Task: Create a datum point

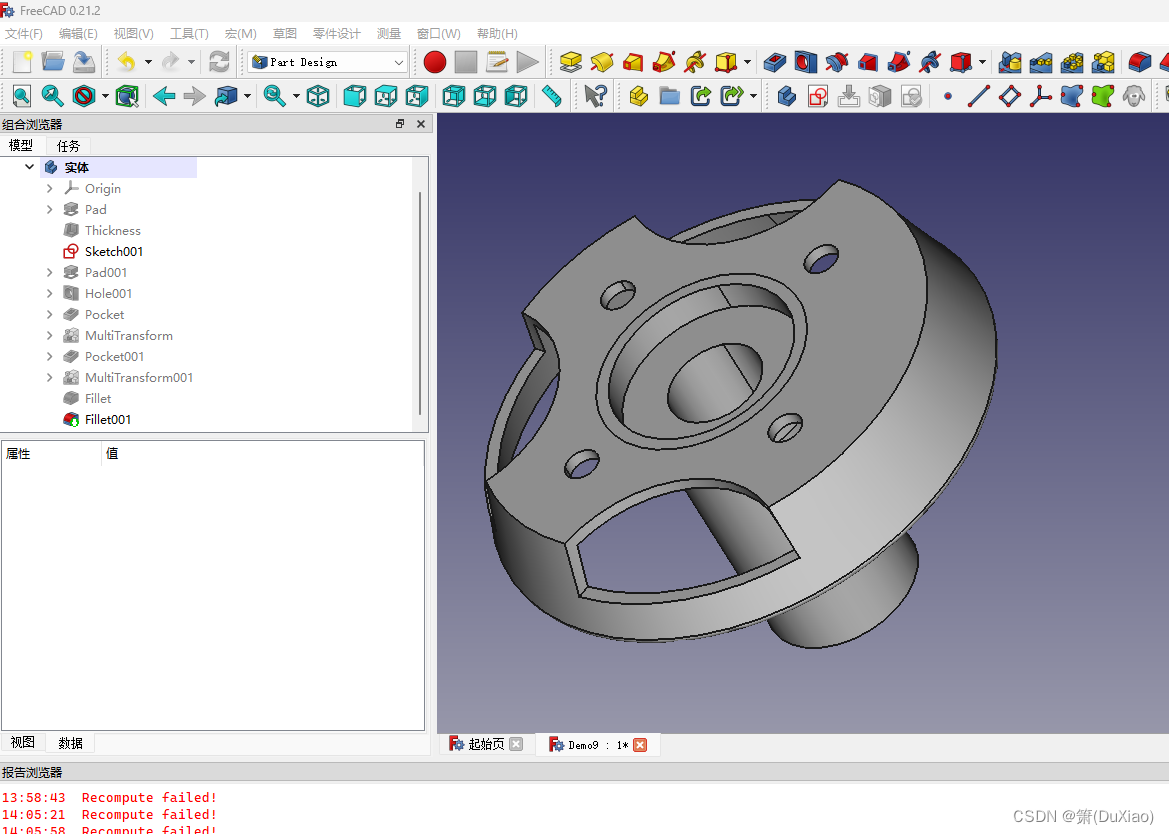Action: click(x=948, y=96)
